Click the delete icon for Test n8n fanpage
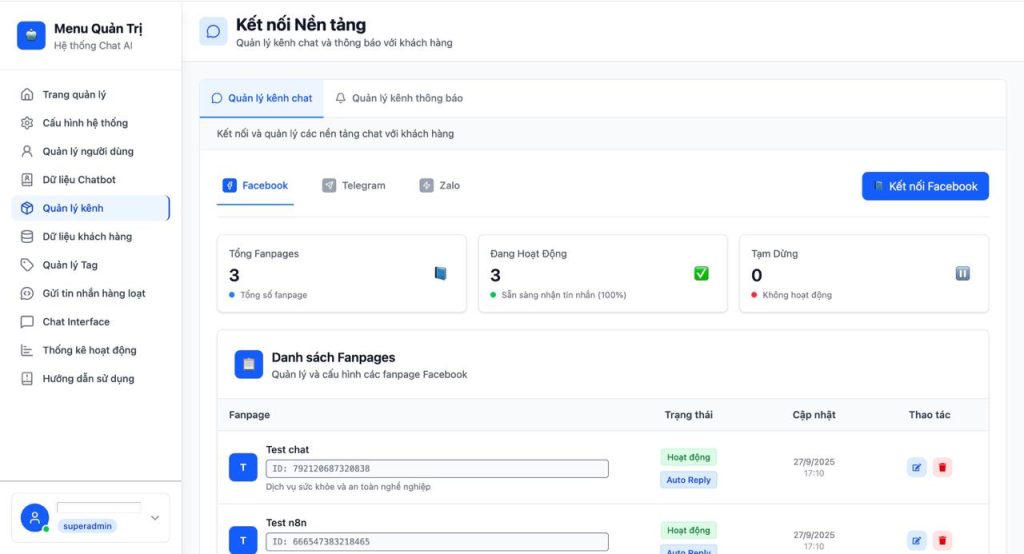Screen dimensions: 1024x554 pyautogui.click(x=942, y=540)
